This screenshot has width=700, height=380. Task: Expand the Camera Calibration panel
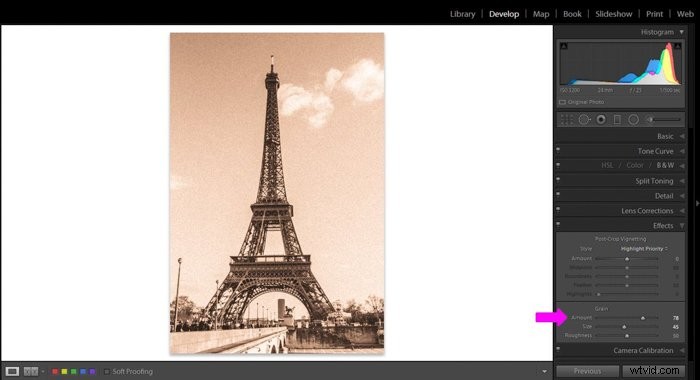point(682,351)
